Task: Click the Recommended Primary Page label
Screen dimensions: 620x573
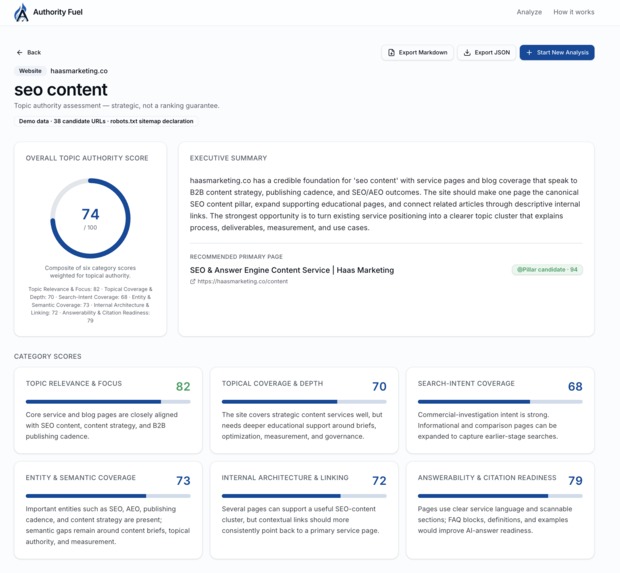Action: tap(236, 257)
